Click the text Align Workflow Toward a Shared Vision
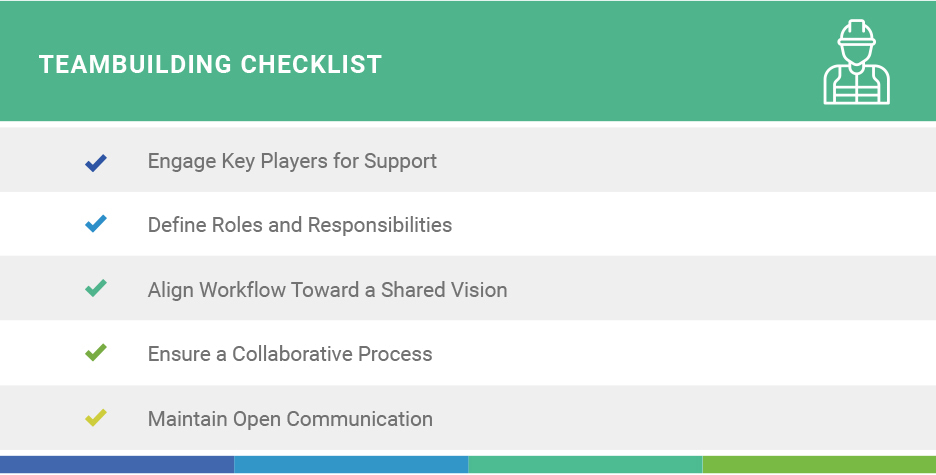The height and width of the screenshot is (475, 936). click(x=327, y=290)
